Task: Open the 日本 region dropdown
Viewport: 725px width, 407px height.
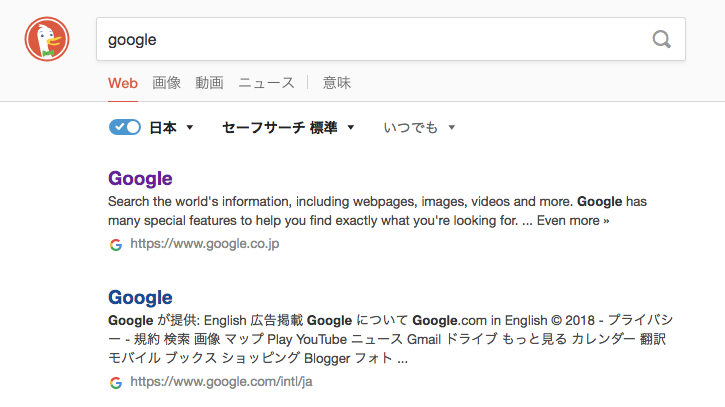Action: click(171, 128)
